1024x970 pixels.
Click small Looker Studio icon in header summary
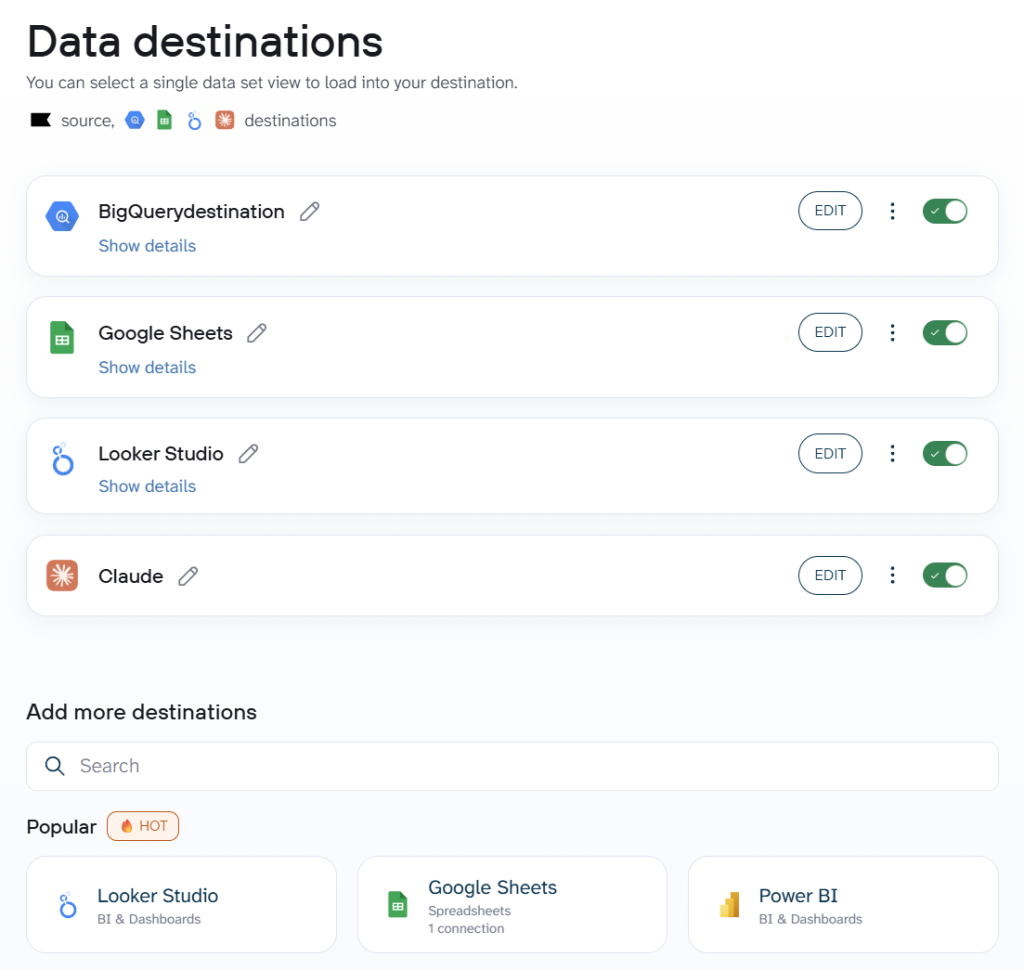click(x=194, y=121)
